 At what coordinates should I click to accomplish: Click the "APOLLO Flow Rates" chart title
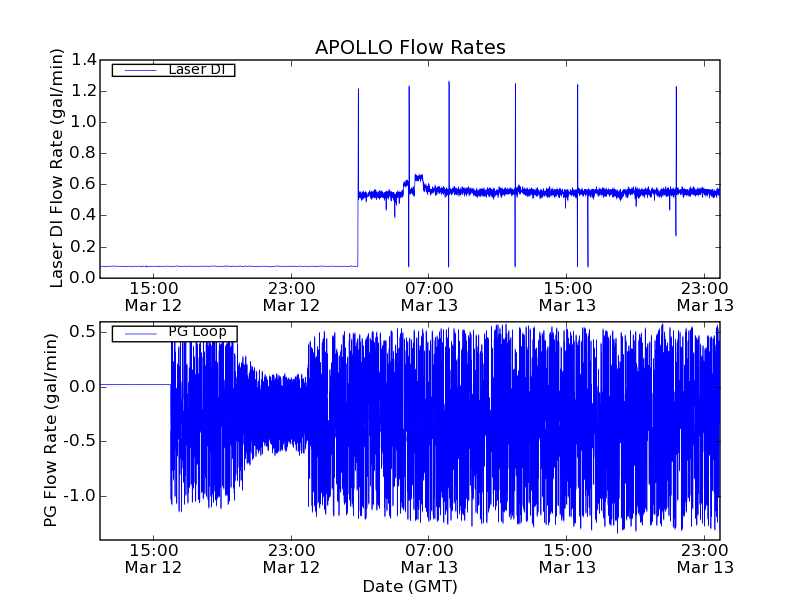(410, 47)
